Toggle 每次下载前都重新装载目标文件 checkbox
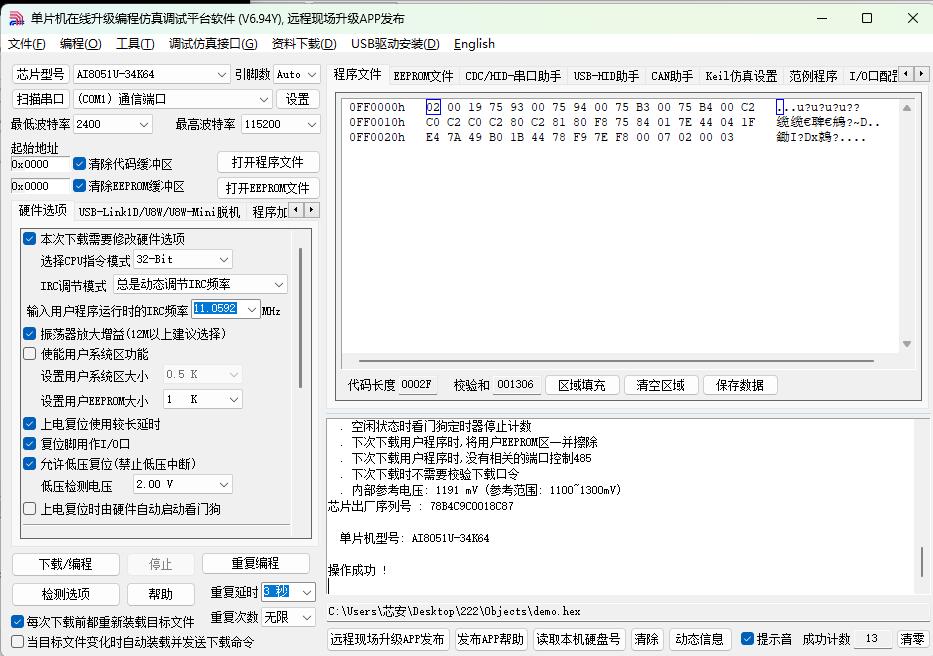933x656 pixels. [17, 622]
